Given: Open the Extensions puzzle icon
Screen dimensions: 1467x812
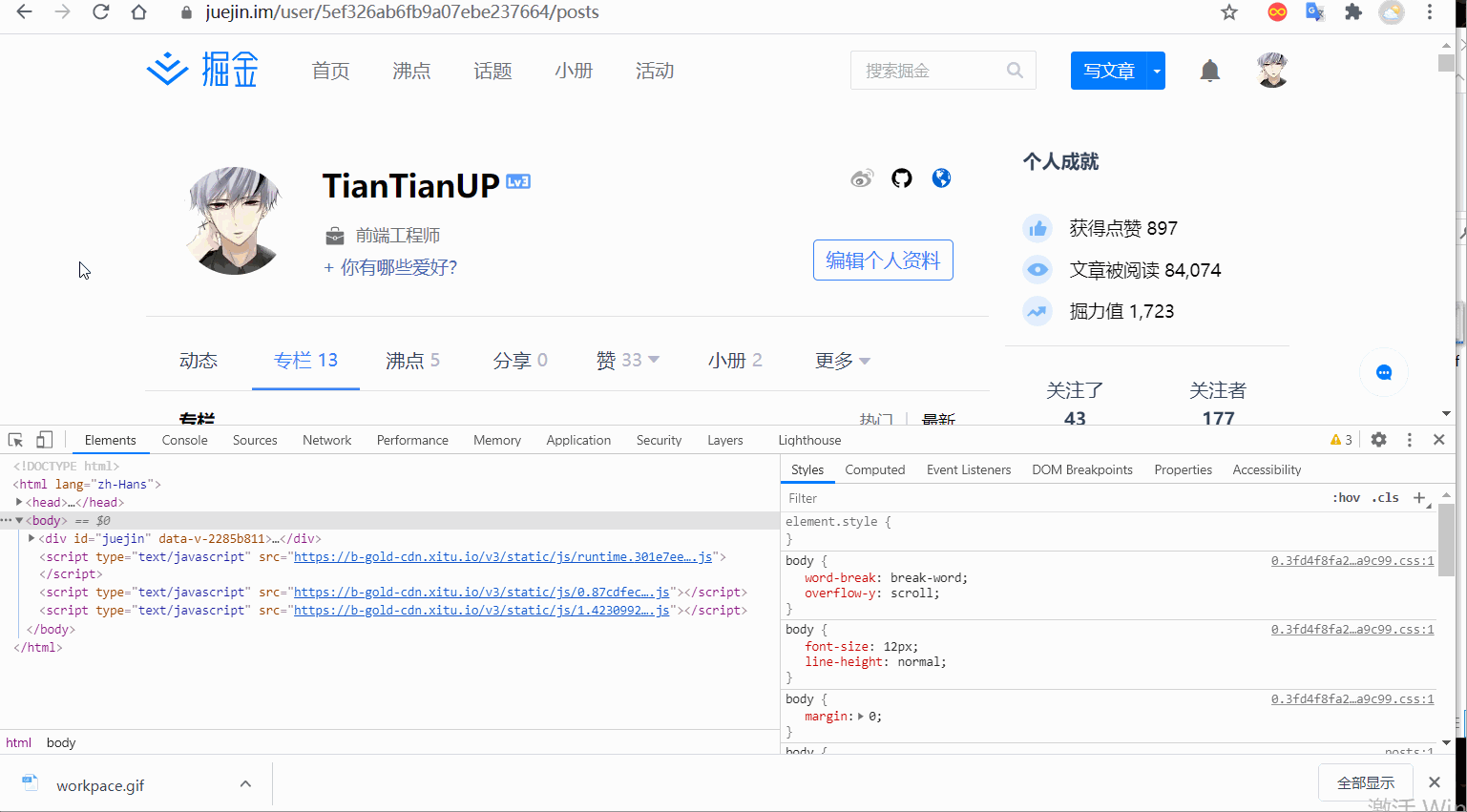Looking at the screenshot, I should 1353,12.
